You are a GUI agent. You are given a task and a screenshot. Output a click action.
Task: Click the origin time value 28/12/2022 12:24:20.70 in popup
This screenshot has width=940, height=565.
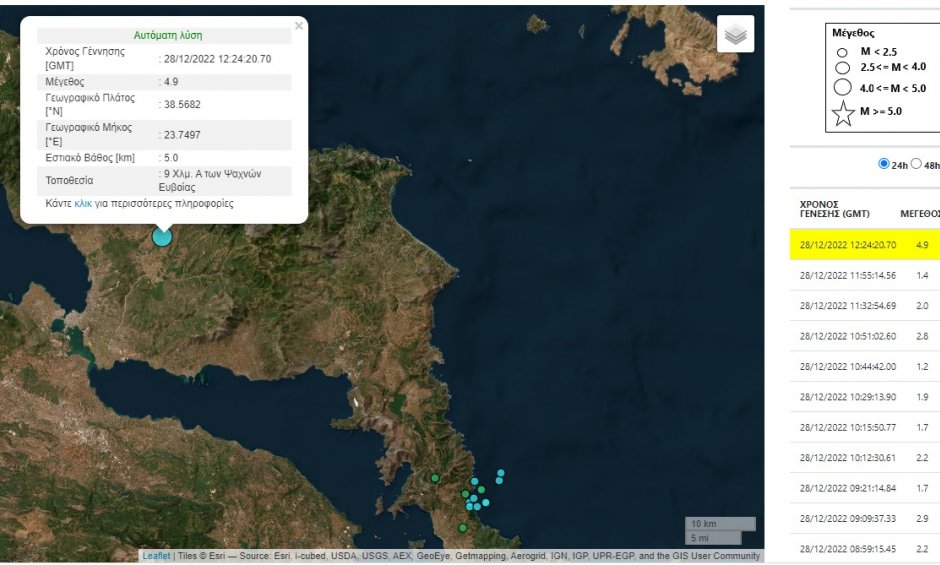[x=217, y=59]
